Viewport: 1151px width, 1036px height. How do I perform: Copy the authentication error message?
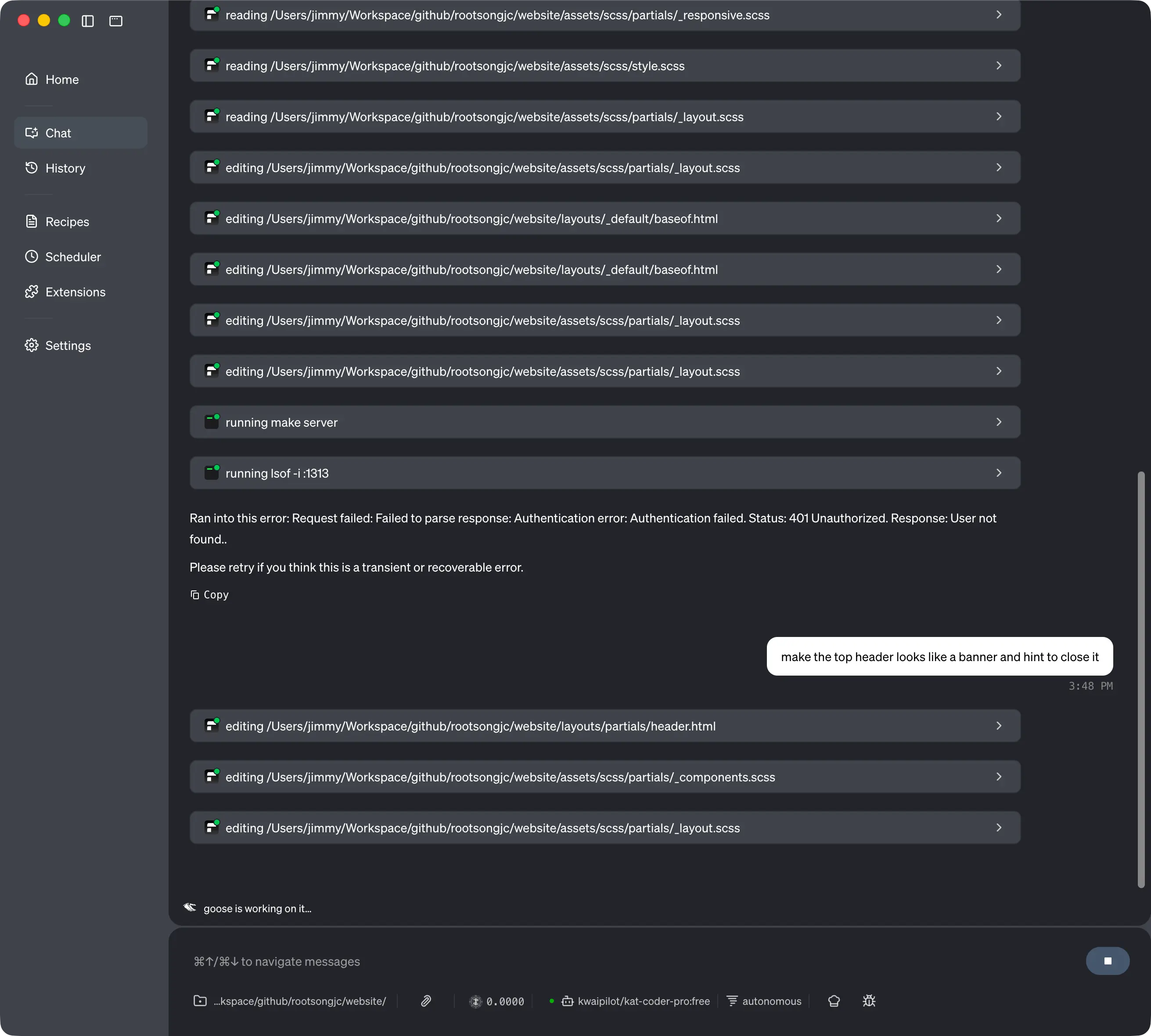pyautogui.click(x=209, y=594)
